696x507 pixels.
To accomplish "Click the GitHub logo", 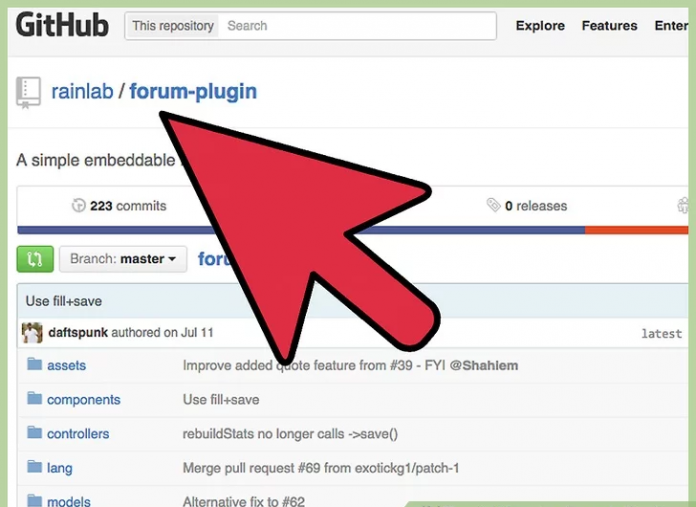I will click(62, 25).
